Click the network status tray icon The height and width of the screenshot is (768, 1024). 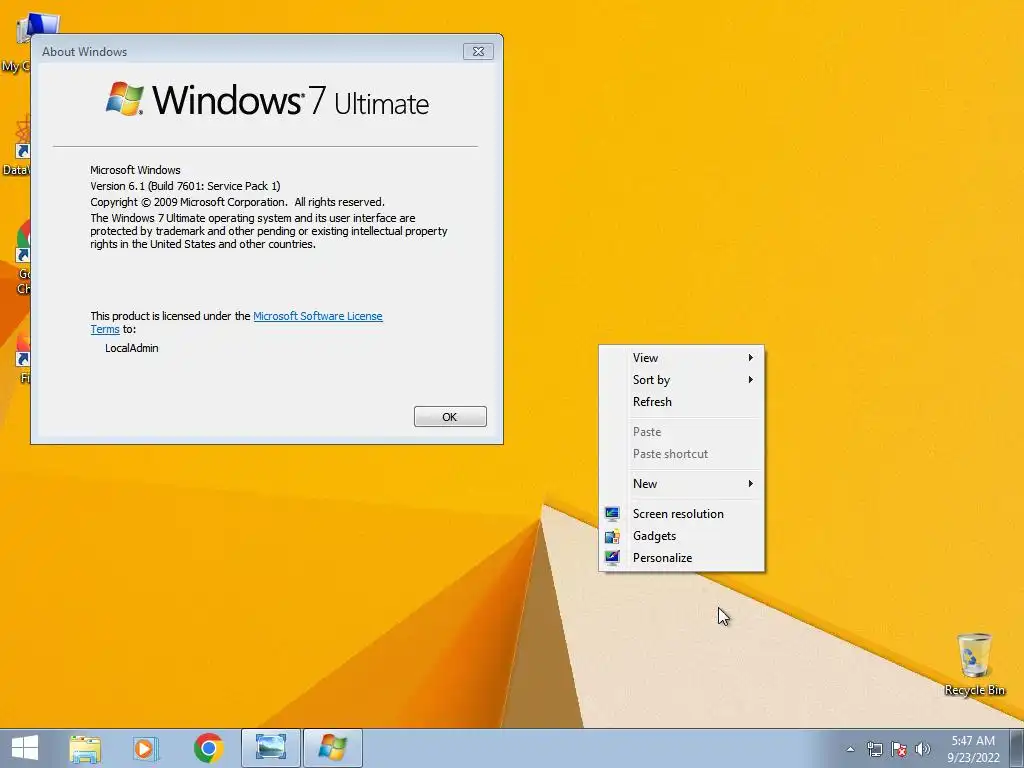pos(874,749)
